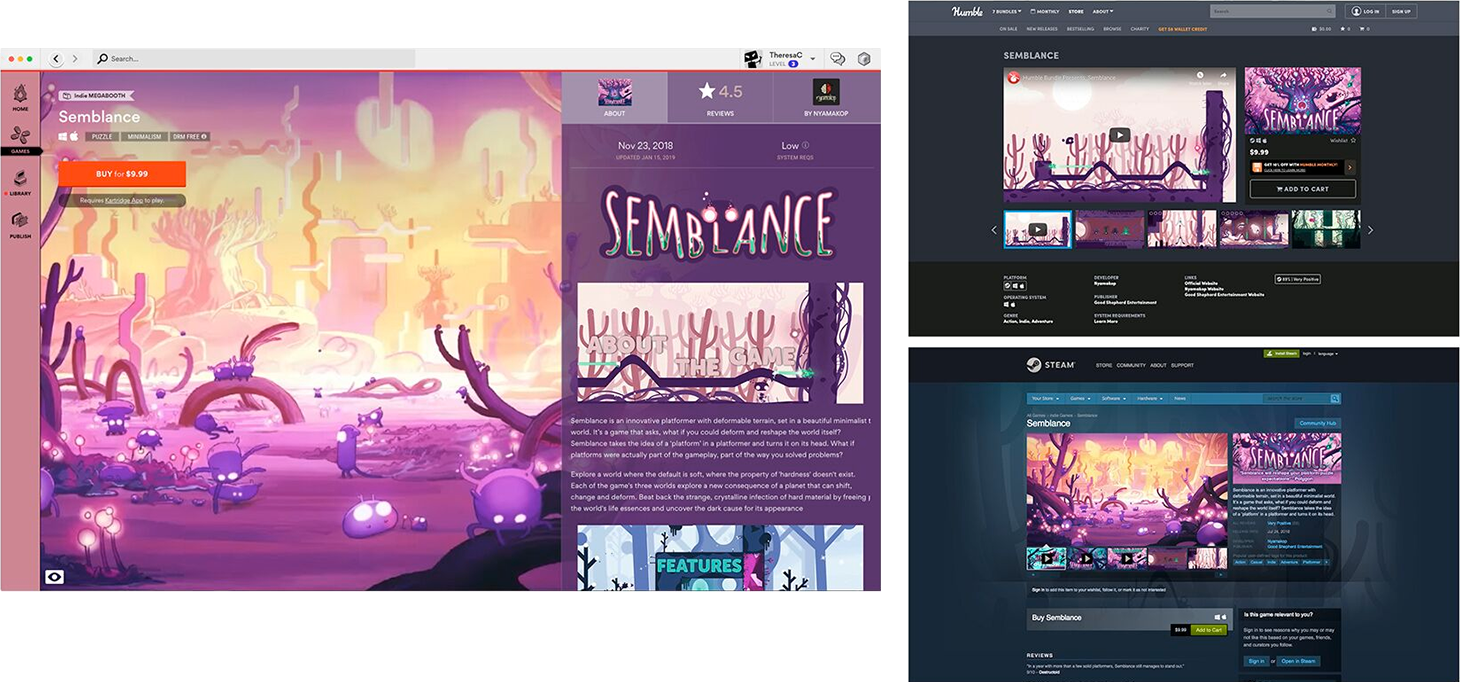Image resolution: width=1460 pixels, height=682 pixels.
Task: Open the chat bubbles icon in Kartridge
Action: pyautogui.click(x=838, y=59)
